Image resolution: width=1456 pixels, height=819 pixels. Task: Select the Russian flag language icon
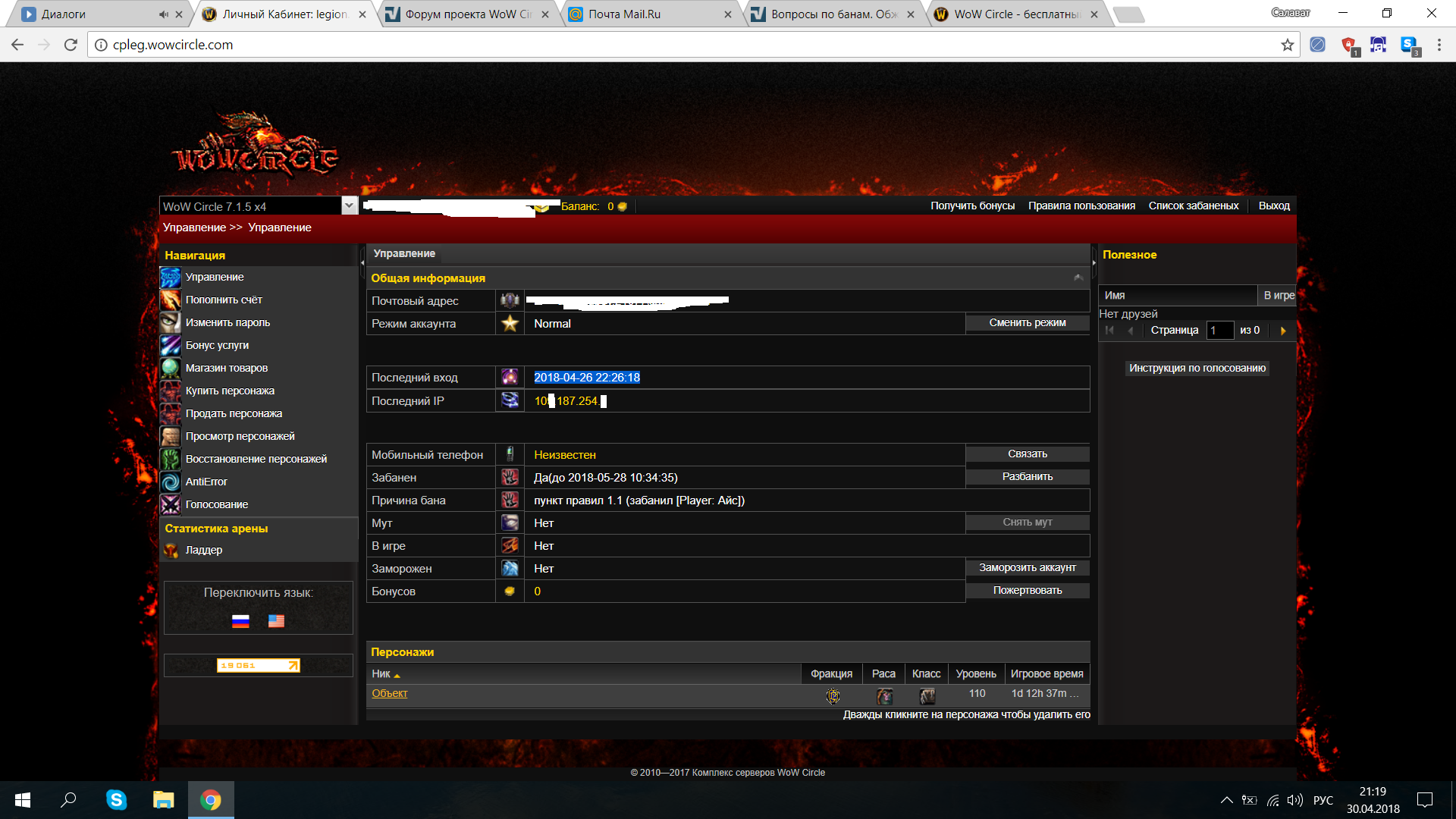tap(240, 621)
